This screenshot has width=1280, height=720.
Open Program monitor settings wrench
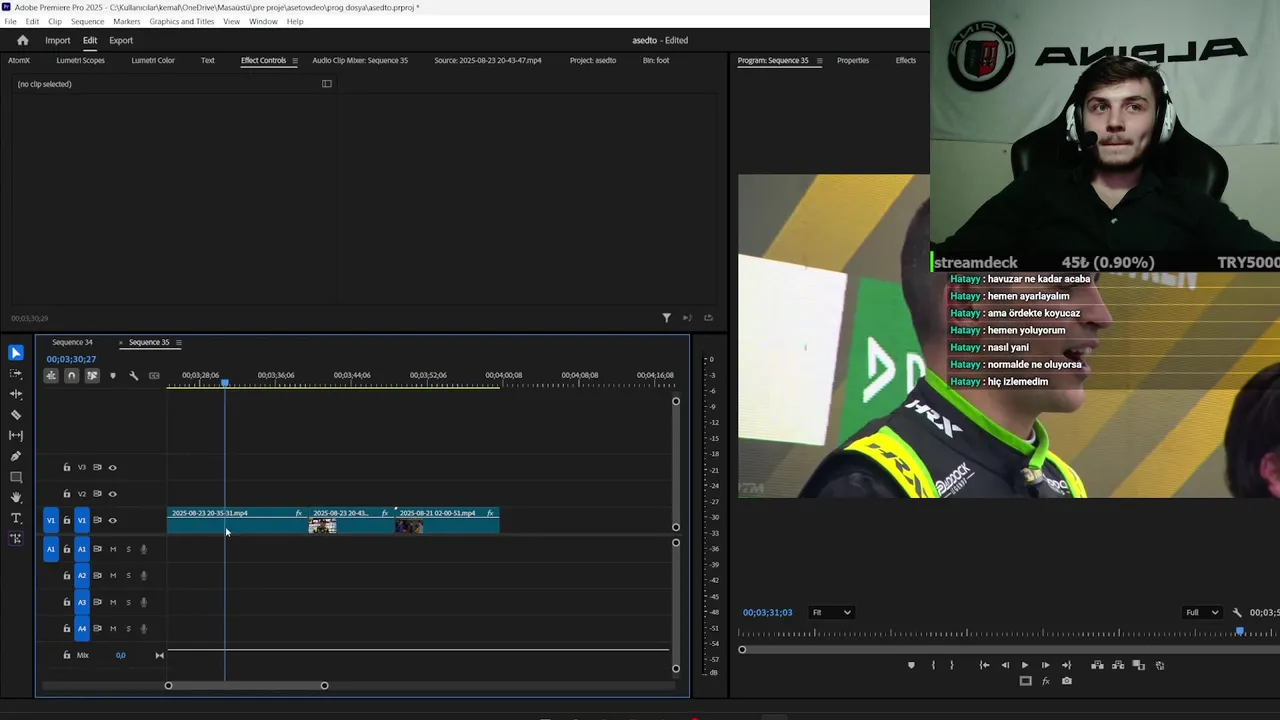pyautogui.click(x=1237, y=612)
